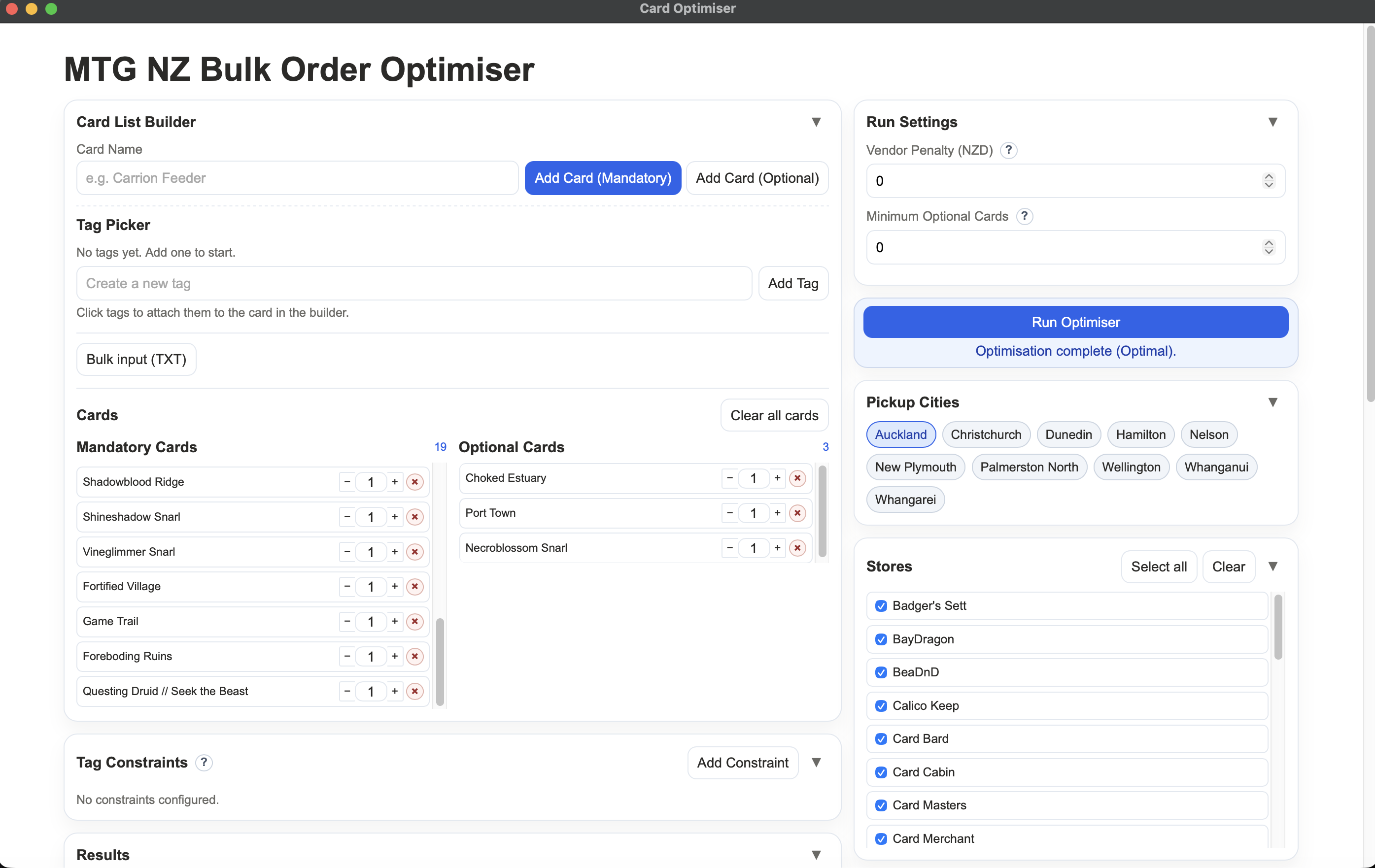
Task: Decrease Port Town quantity with minus icon
Action: (x=729, y=512)
